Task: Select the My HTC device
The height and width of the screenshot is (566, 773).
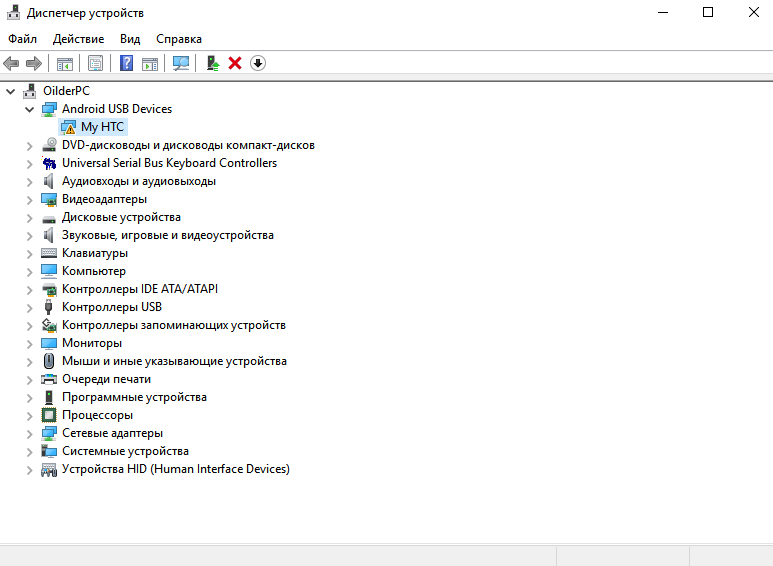Action: pos(102,127)
